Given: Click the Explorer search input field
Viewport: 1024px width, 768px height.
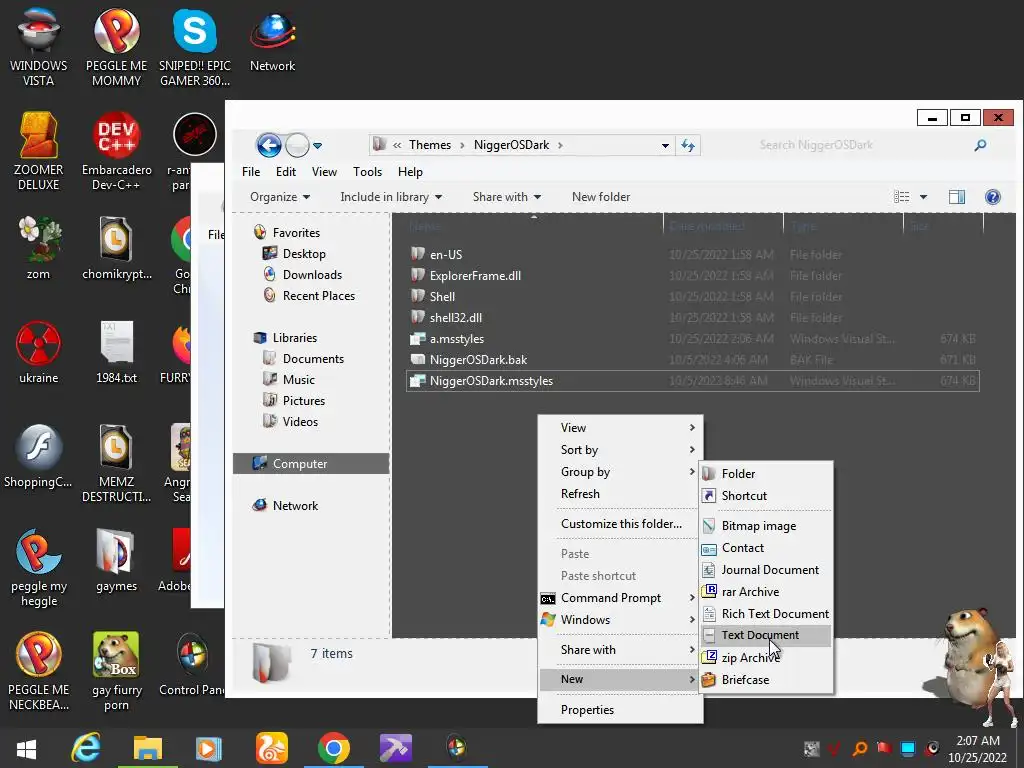Looking at the screenshot, I should click(862, 145).
